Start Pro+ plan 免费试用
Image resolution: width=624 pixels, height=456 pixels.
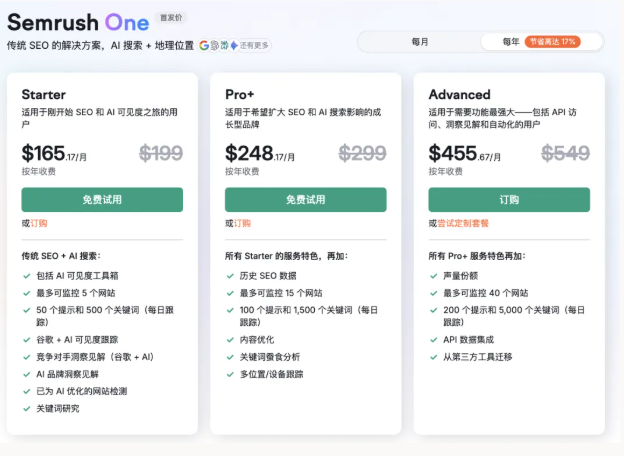click(306, 200)
